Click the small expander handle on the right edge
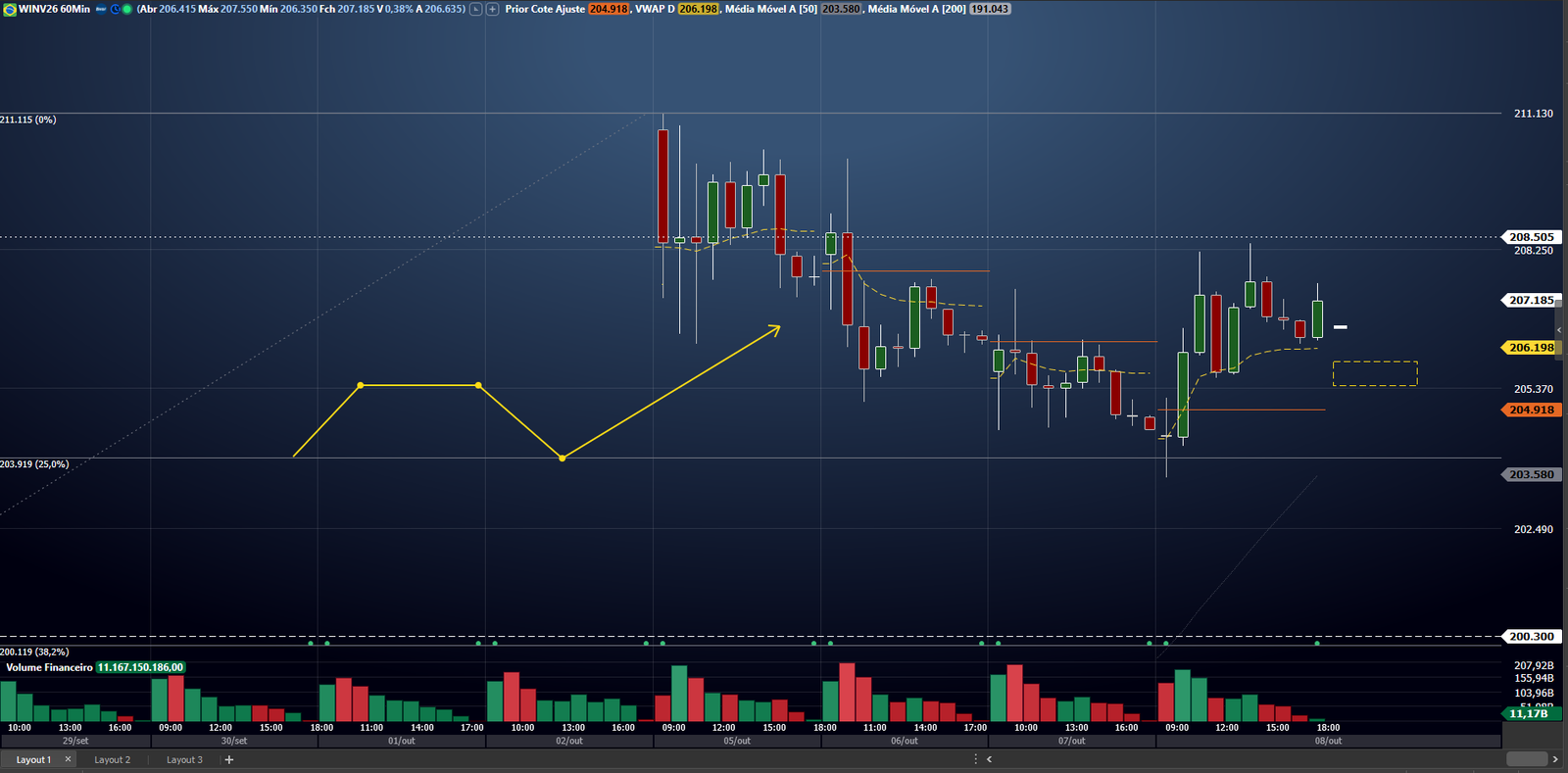The image size is (1568, 773). (1558, 330)
